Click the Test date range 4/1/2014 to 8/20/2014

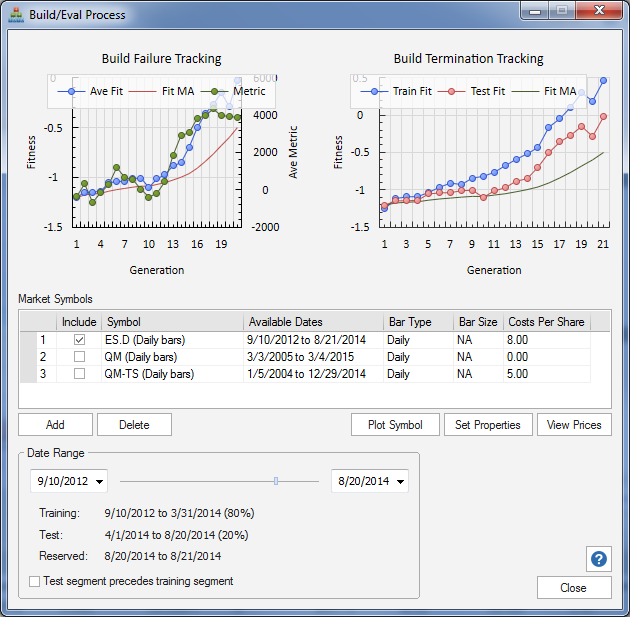click(176, 535)
